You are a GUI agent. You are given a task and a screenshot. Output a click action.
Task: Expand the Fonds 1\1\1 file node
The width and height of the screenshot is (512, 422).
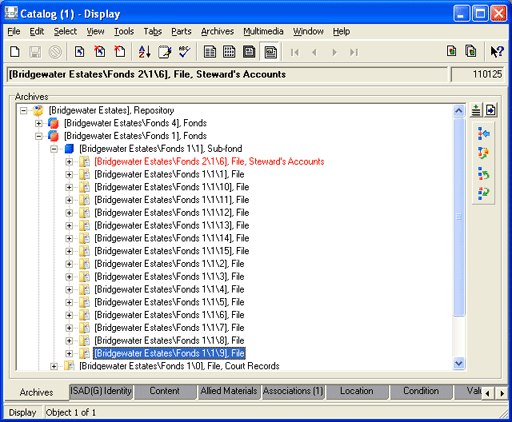click(x=69, y=174)
